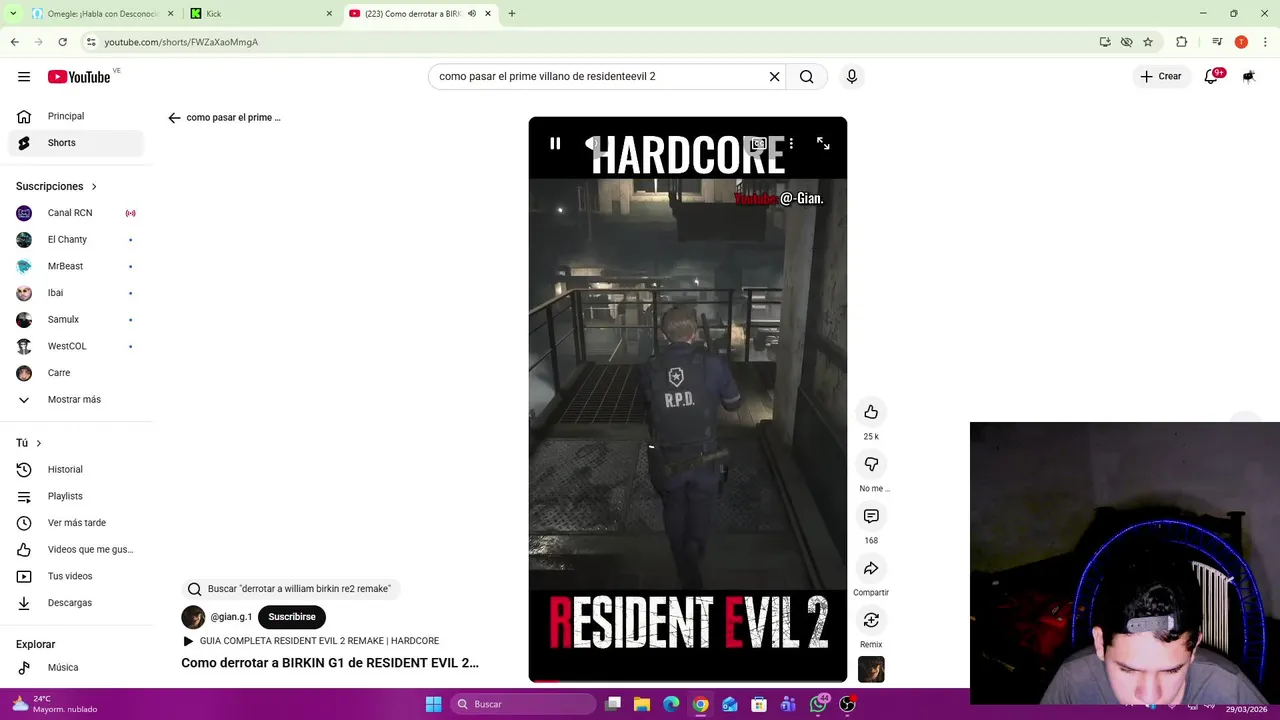Open the short's three-dot options menu
Screen dimensions: 1280x720
(791, 144)
